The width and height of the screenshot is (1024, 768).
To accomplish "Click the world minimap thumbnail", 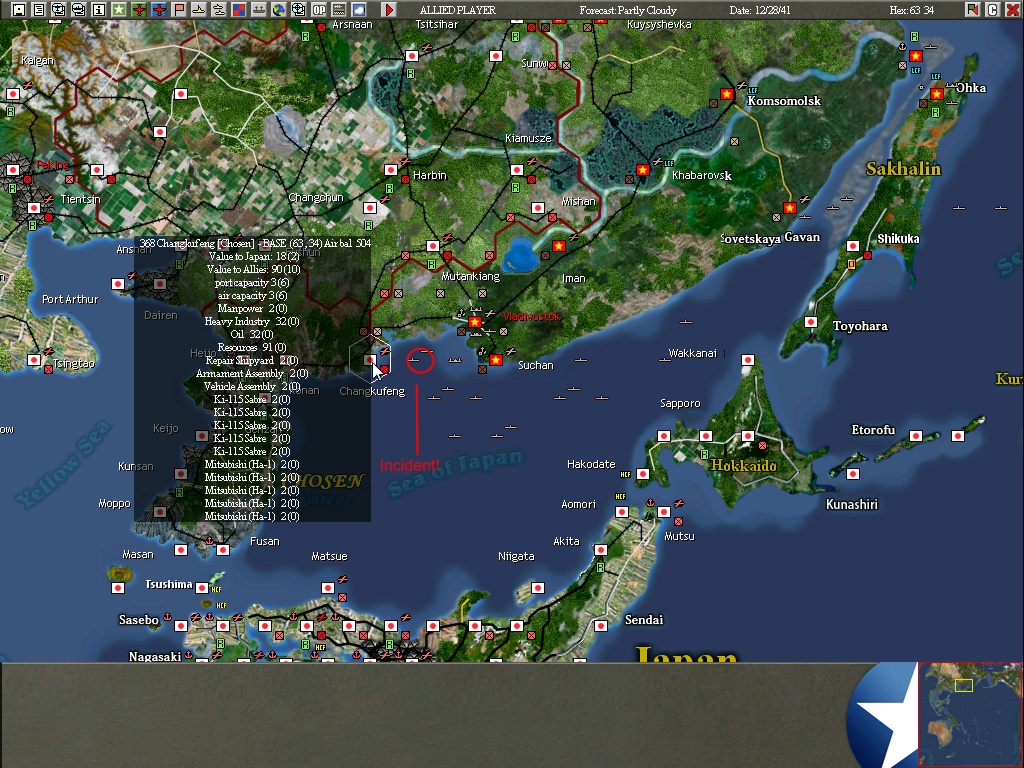I will (970, 714).
